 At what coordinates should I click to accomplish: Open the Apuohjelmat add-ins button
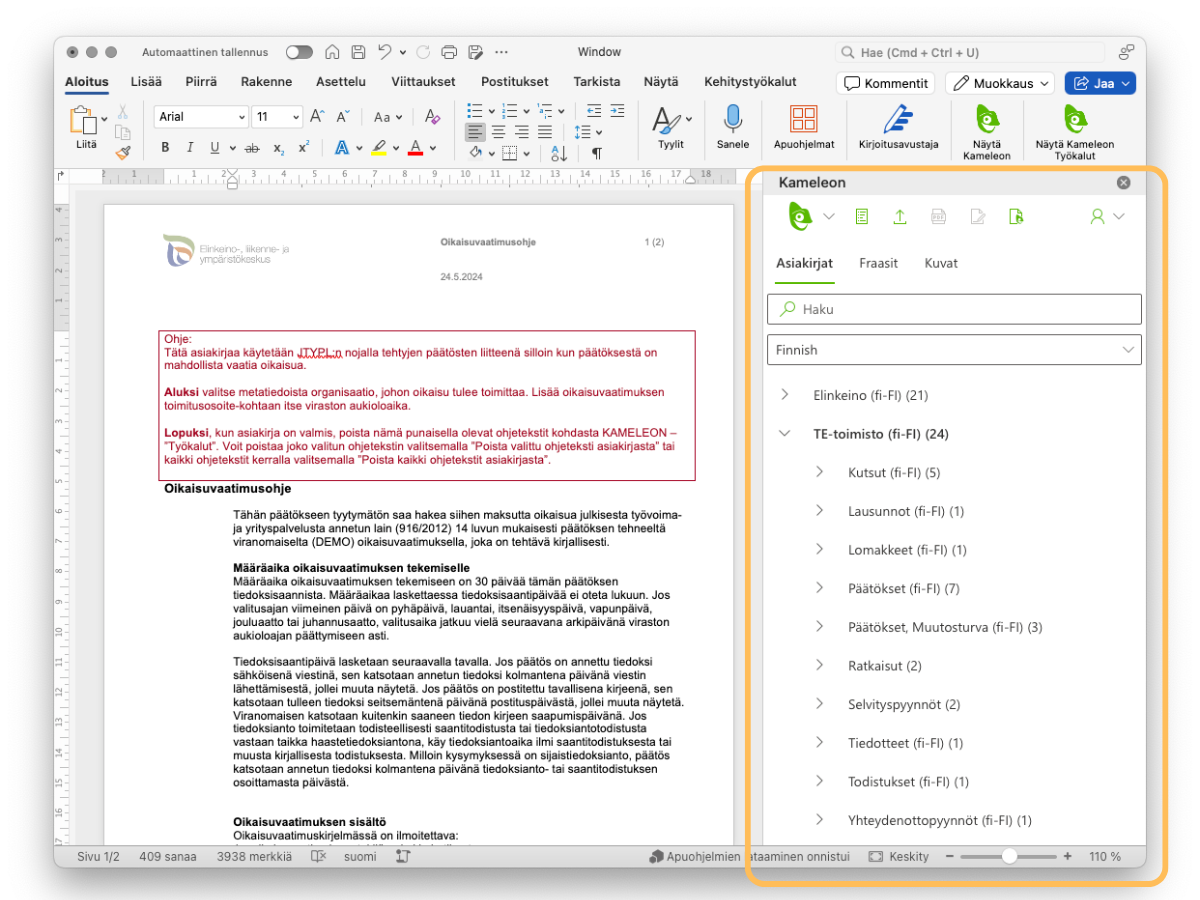tap(804, 128)
